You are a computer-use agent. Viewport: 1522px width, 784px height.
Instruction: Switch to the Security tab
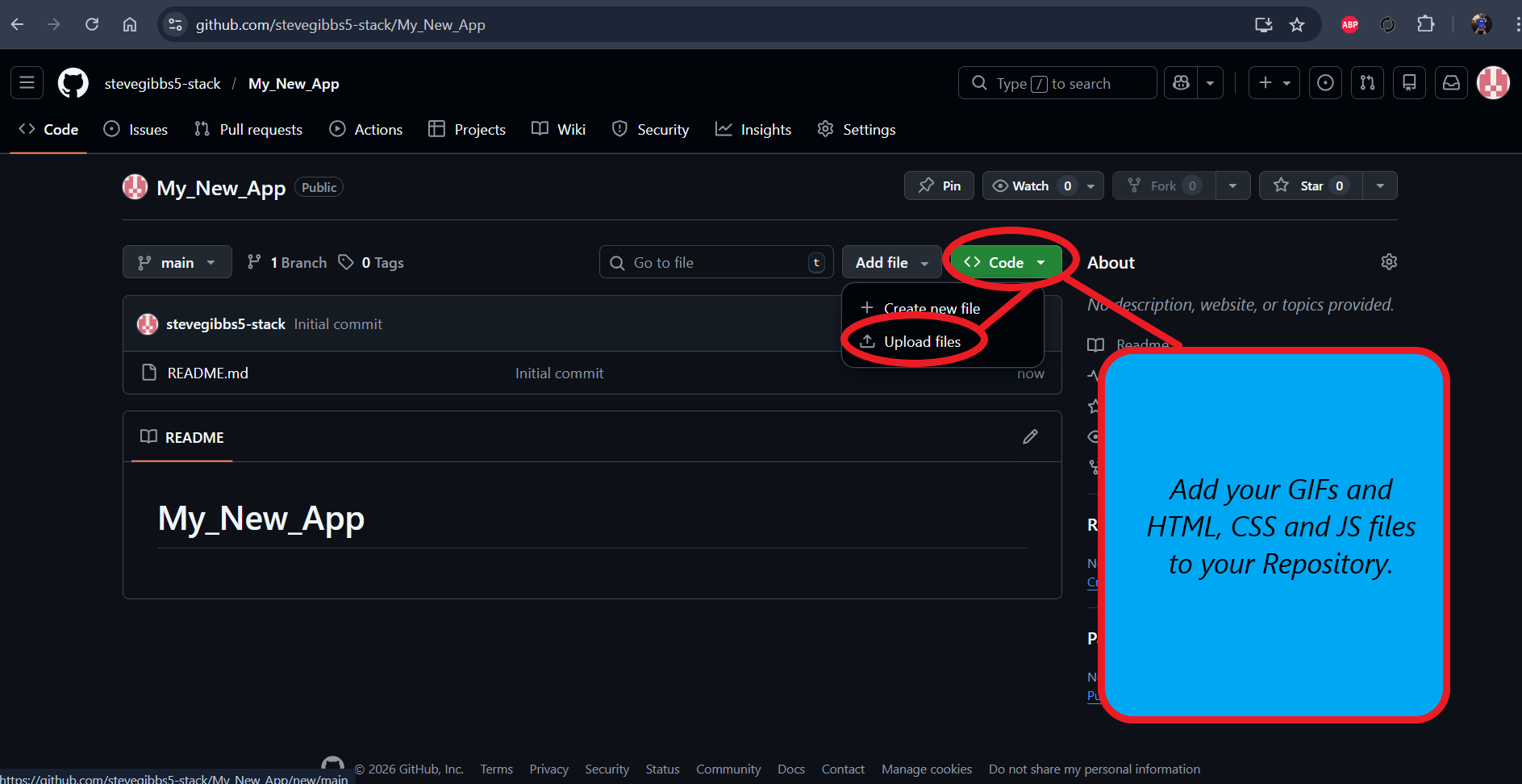[x=650, y=130]
